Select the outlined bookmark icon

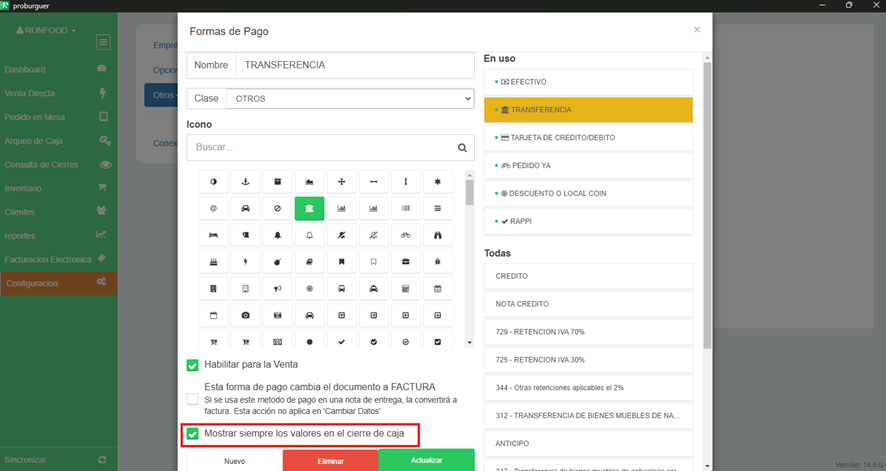(x=373, y=262)
